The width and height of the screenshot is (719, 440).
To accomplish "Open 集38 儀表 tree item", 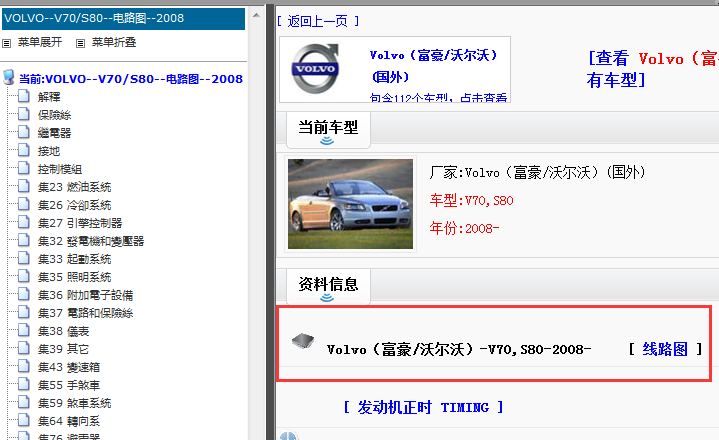I will coord(64,331).
